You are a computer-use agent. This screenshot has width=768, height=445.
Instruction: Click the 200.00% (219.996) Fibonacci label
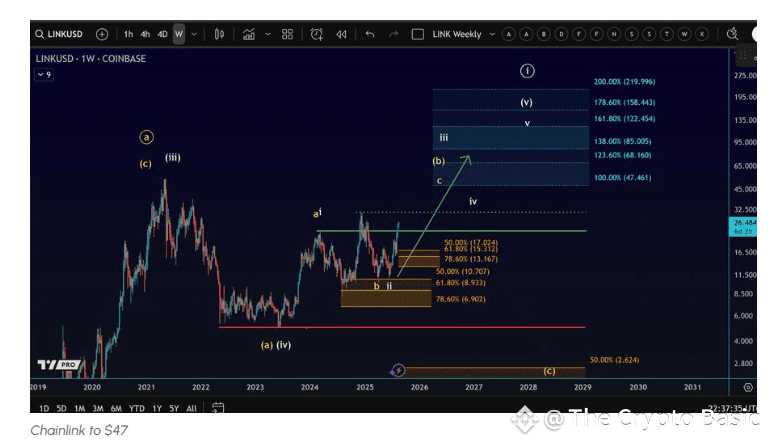click(624, 82)
